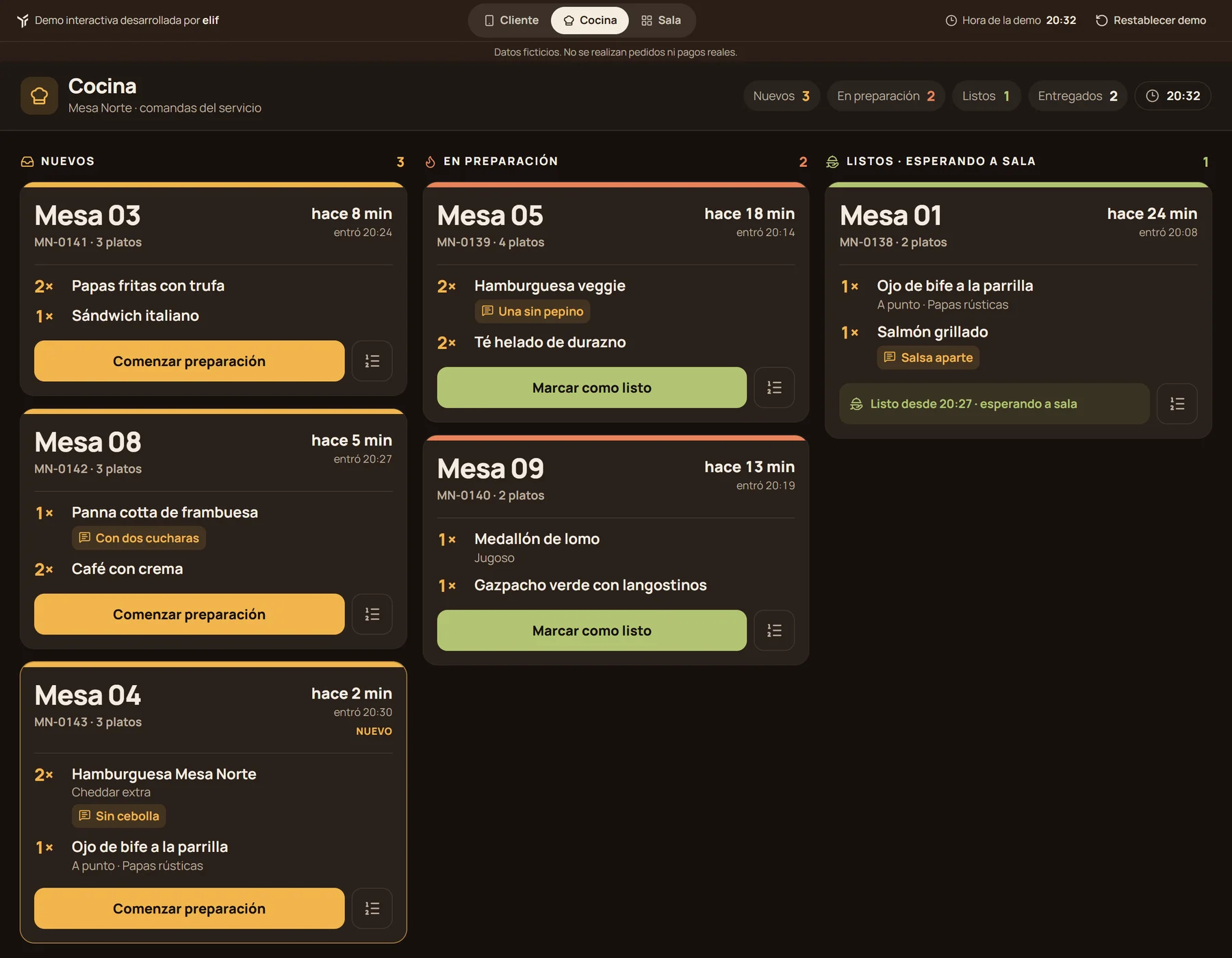Click the Listos 1 counter pill
Screen dimensions: 1232x958
coord(986,96)
